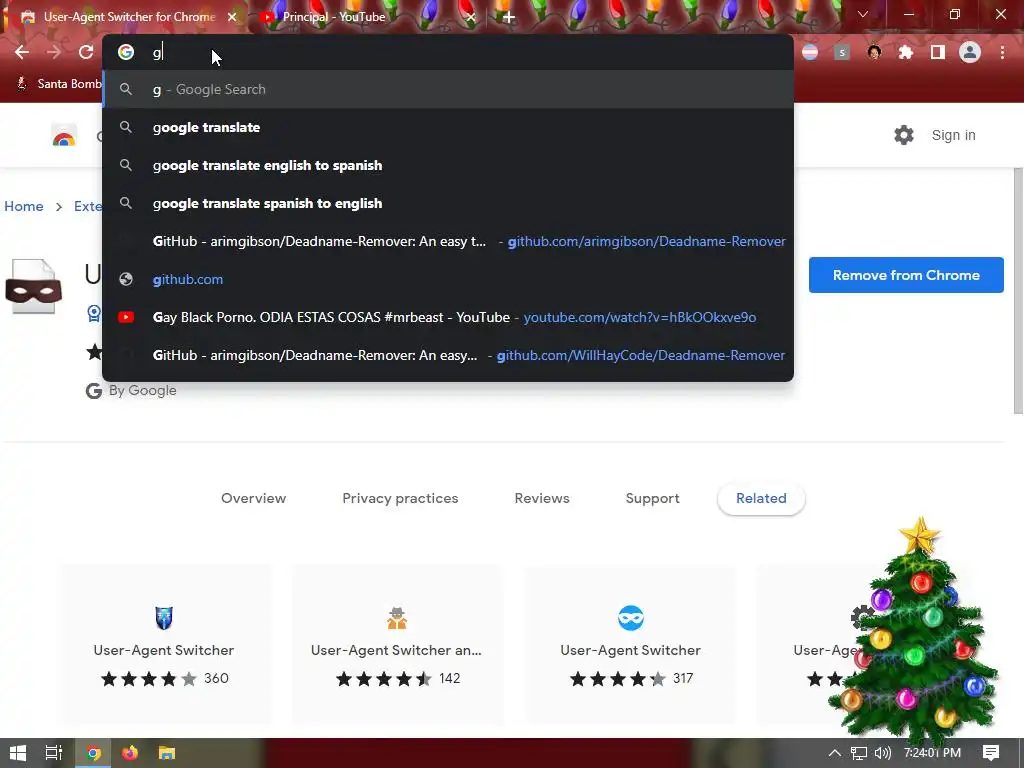Screen dimensions: 1024x768
Task: Open the notification center icon
Action: (x=991, y=753)
